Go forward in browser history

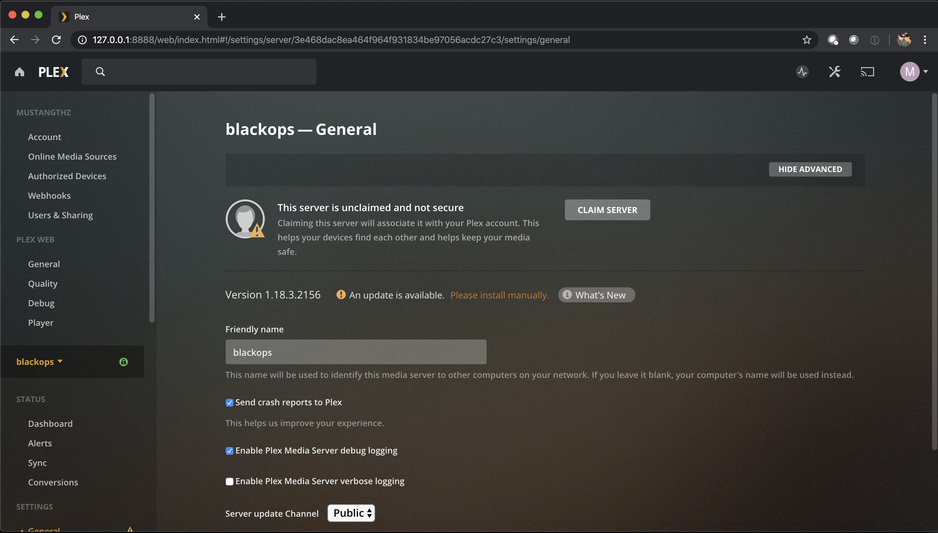35,40
